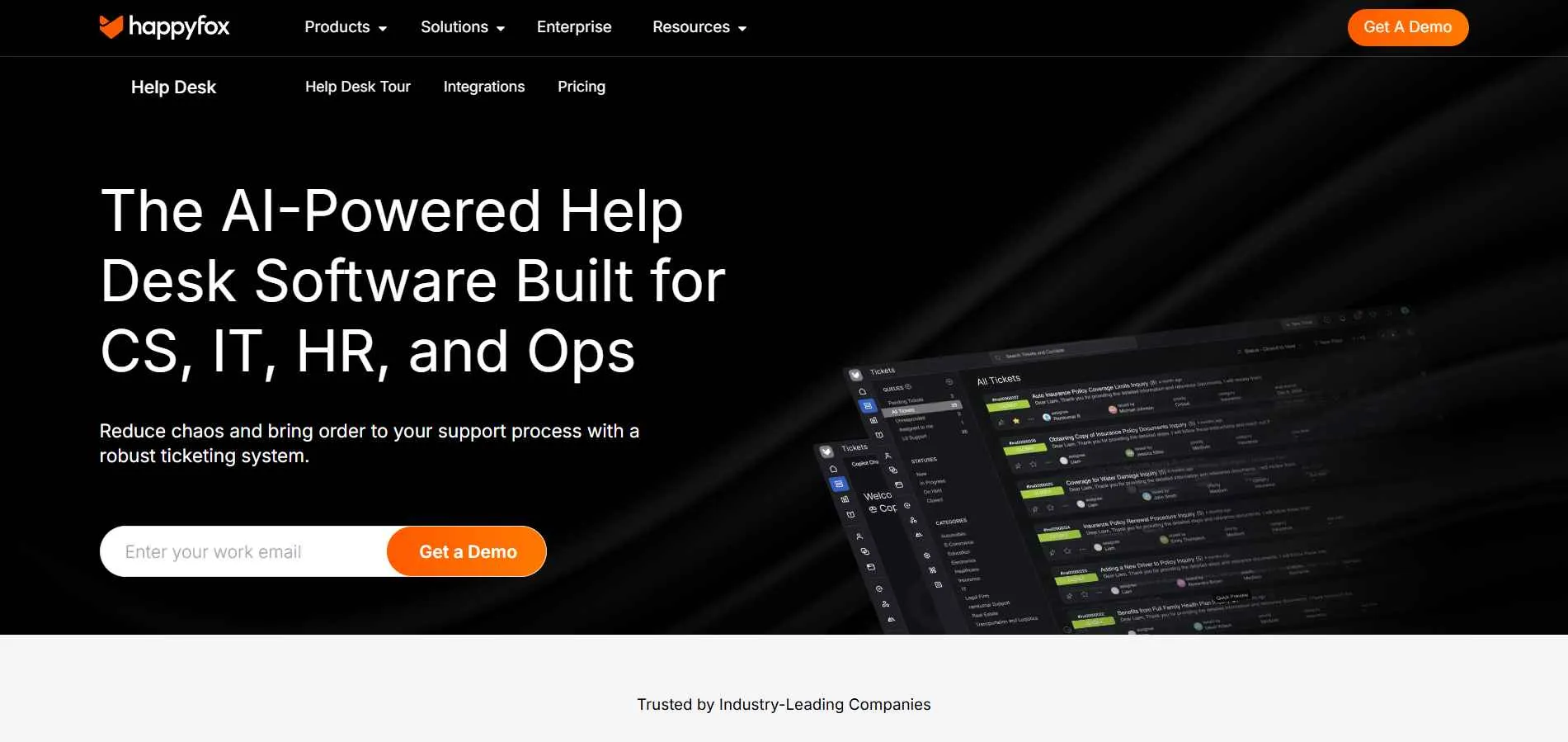The height and width of the screenshot is (742, 1568).
Task: Click the HappyFox logo
Action: (164, 27)
